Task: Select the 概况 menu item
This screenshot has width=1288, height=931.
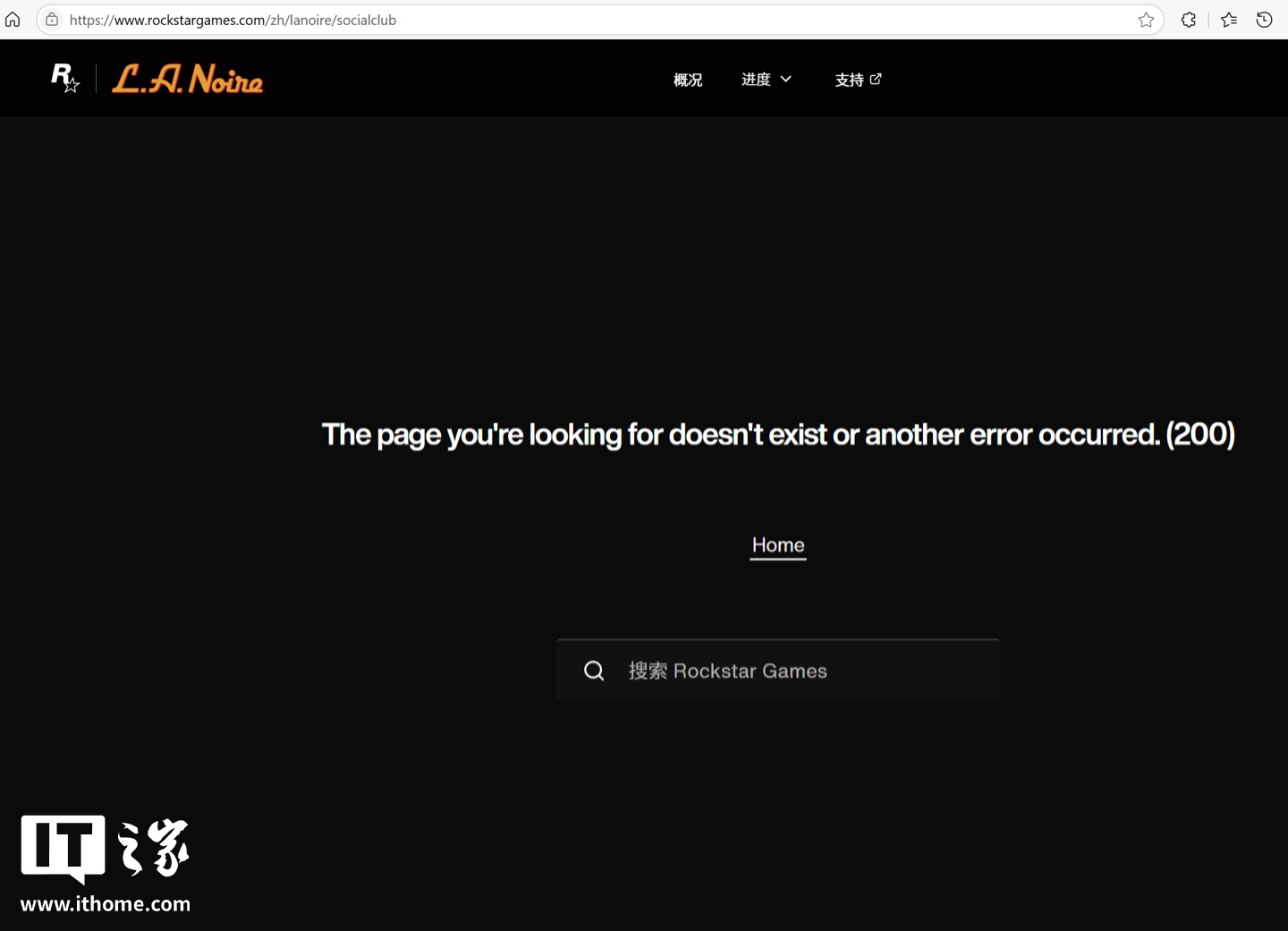Action: click(x=688, y=80)
